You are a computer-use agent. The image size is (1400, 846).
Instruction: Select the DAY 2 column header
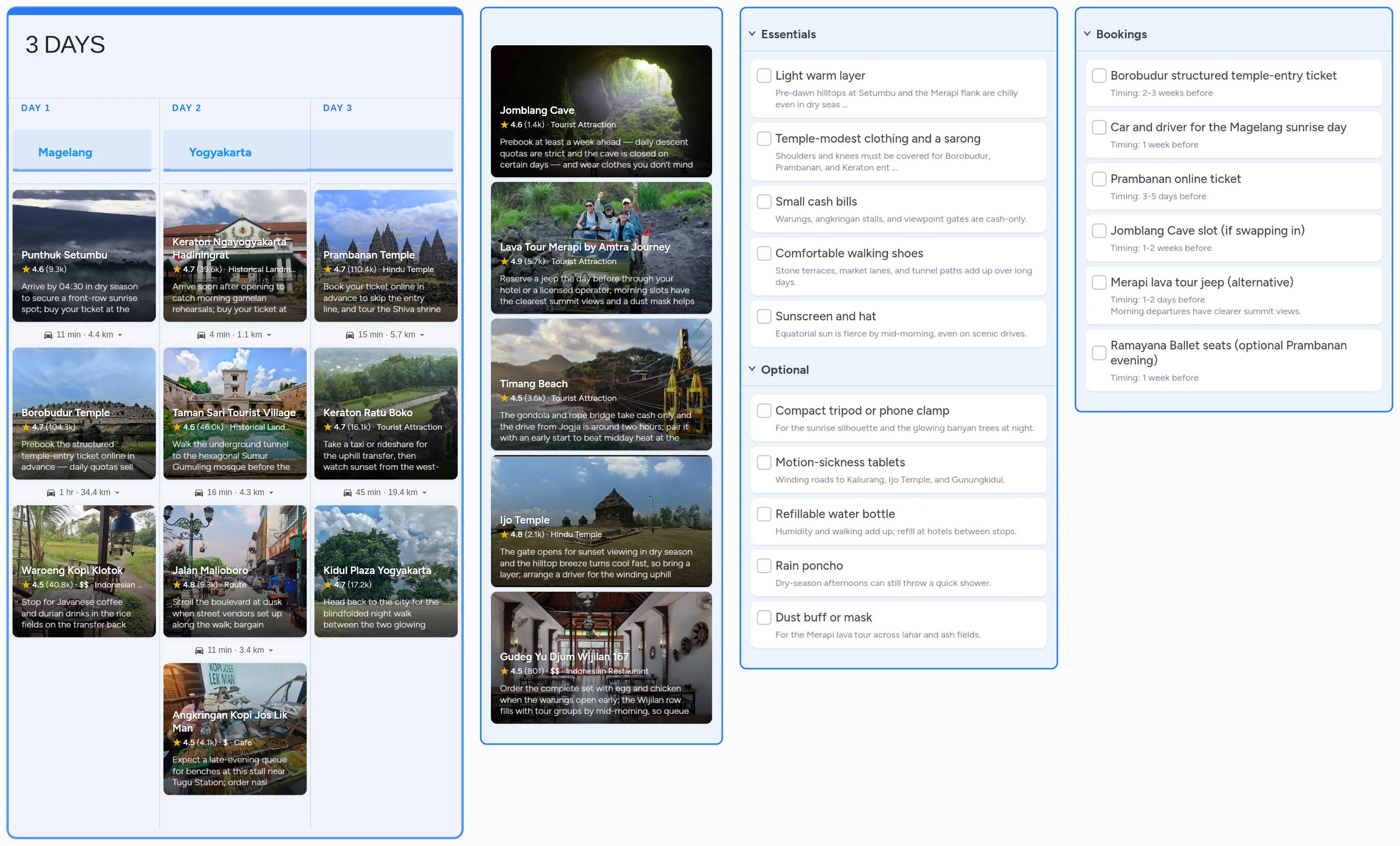[x=186, y=108]
